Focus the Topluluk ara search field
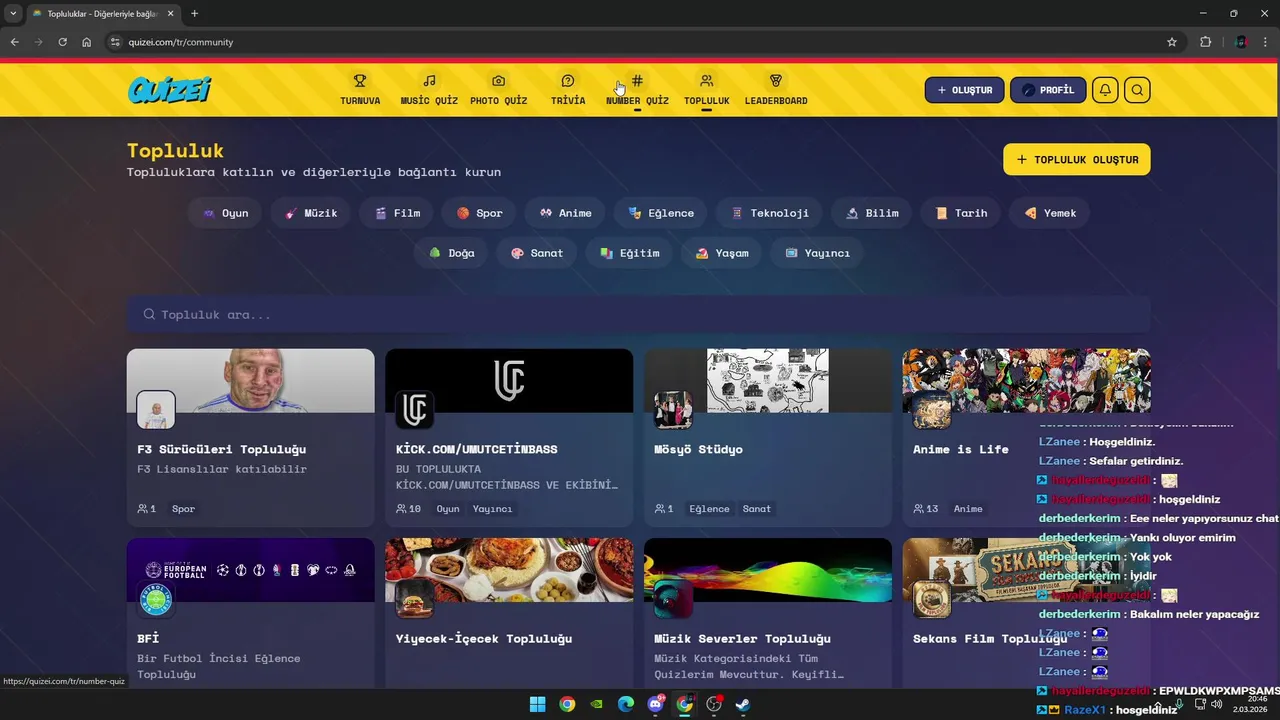The image size is (1280, 720). (x=638, y=314)
